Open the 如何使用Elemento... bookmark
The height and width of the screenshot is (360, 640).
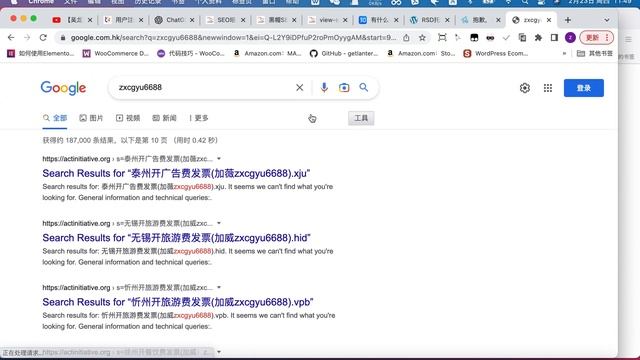41,53
